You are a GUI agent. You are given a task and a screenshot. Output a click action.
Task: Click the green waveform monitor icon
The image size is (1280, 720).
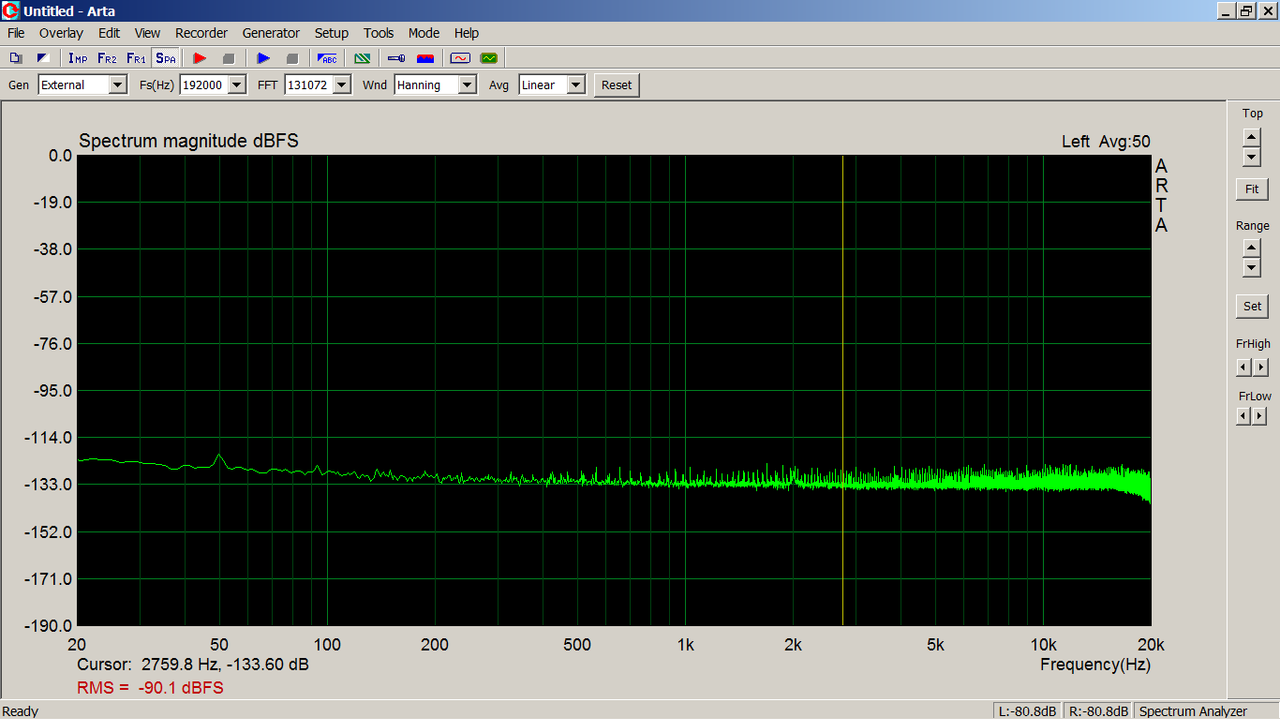tap(489, 59)
